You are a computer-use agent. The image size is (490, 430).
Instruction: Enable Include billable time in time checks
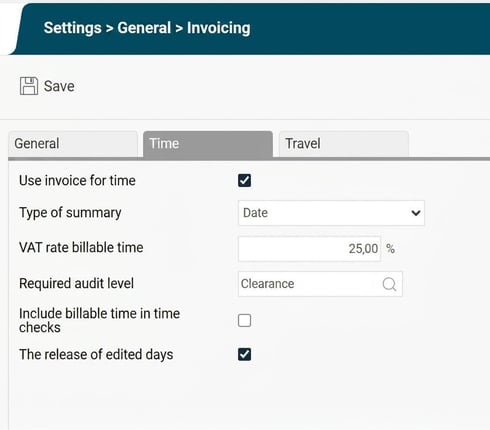(244, 321)
